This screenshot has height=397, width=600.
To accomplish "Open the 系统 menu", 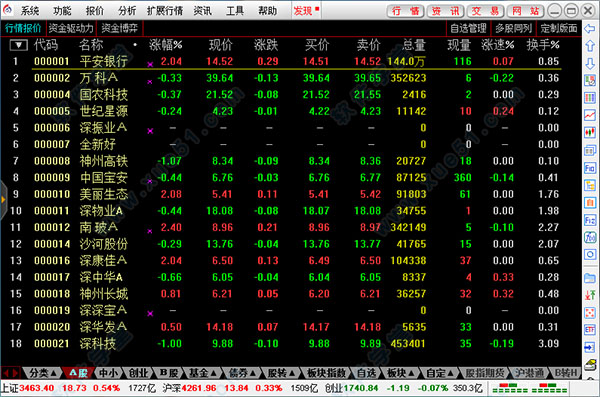I will pos(30,11).
